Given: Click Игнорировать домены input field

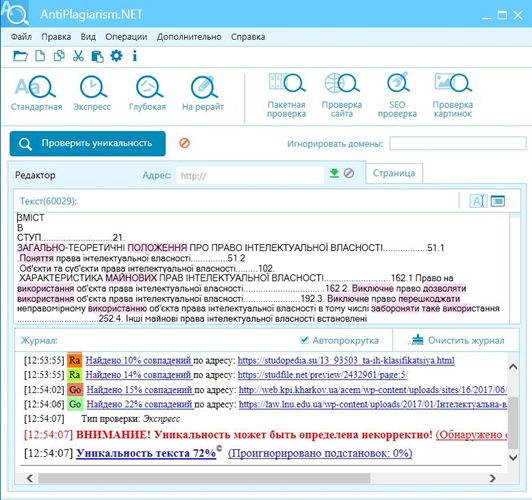Looking at the screenshot, I should [458, 143].
